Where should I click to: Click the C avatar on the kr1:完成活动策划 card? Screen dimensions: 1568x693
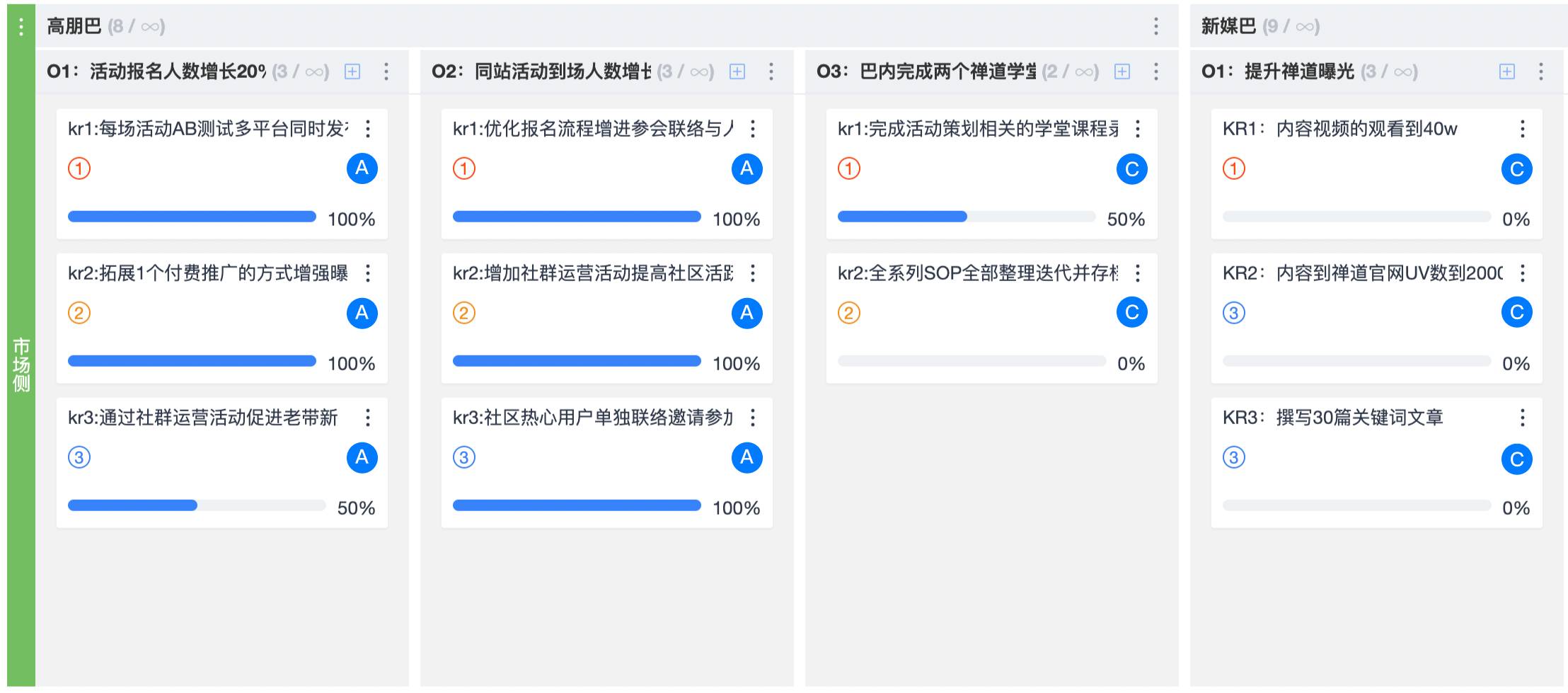[x=1132, y=168]
